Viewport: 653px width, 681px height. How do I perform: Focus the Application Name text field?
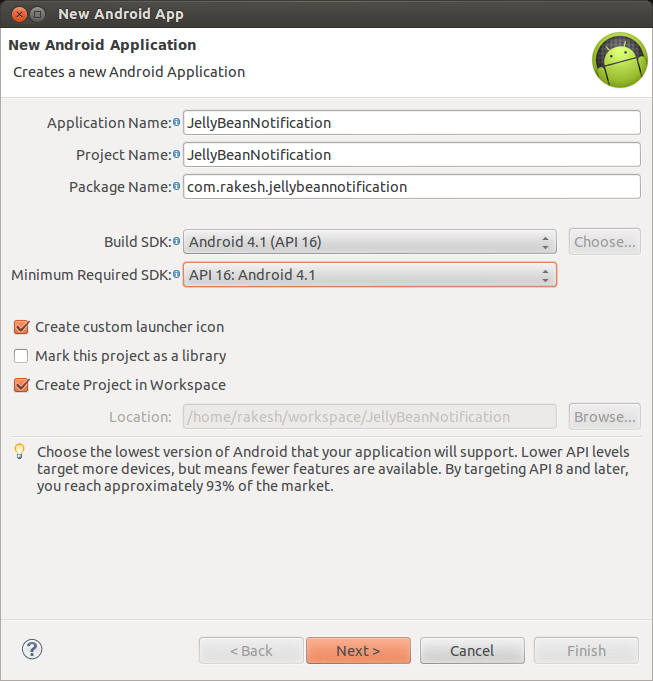(412, 122)
